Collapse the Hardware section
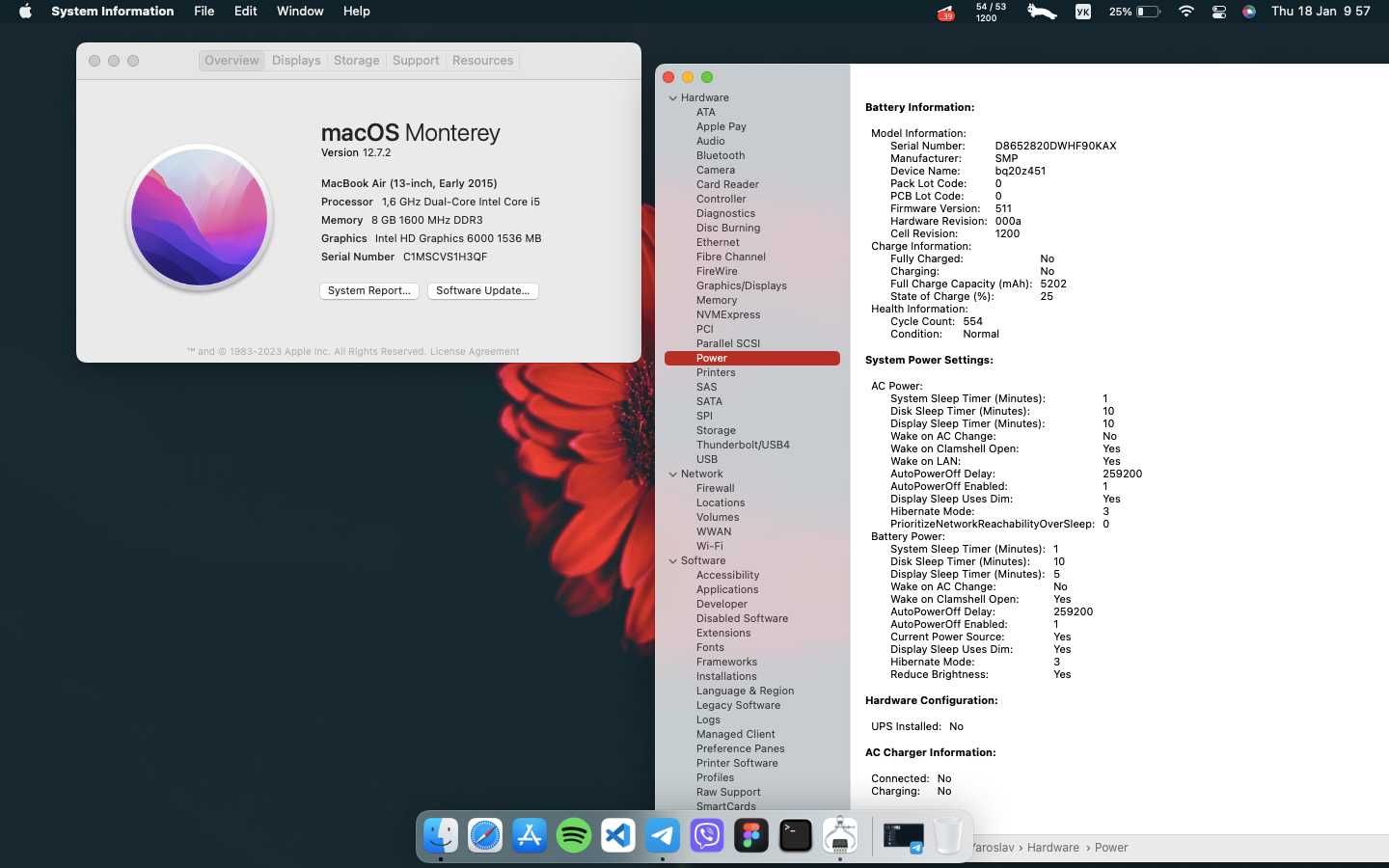 (x=673, y=97)
